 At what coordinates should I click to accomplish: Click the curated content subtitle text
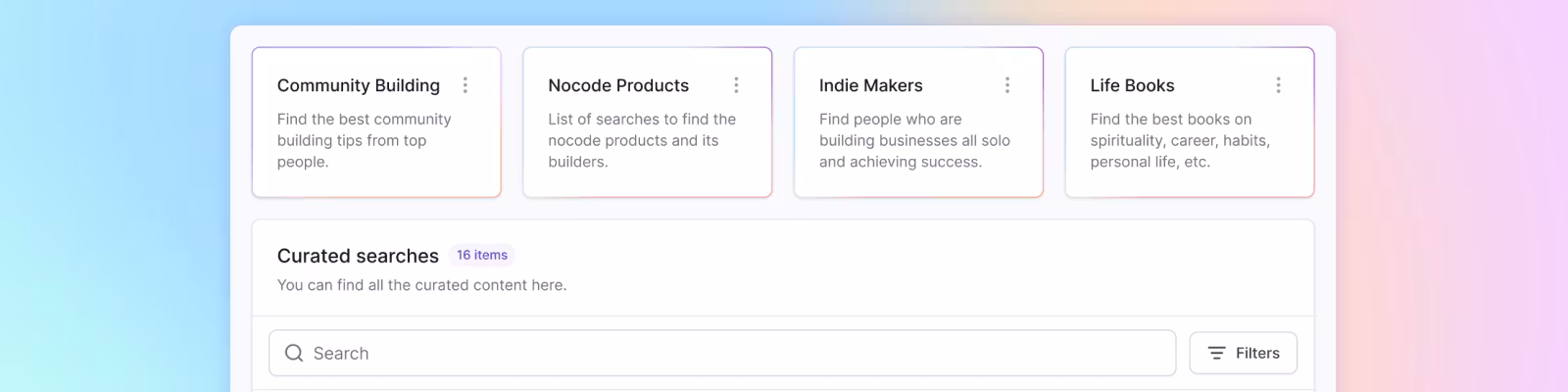(x=421, y=285)
